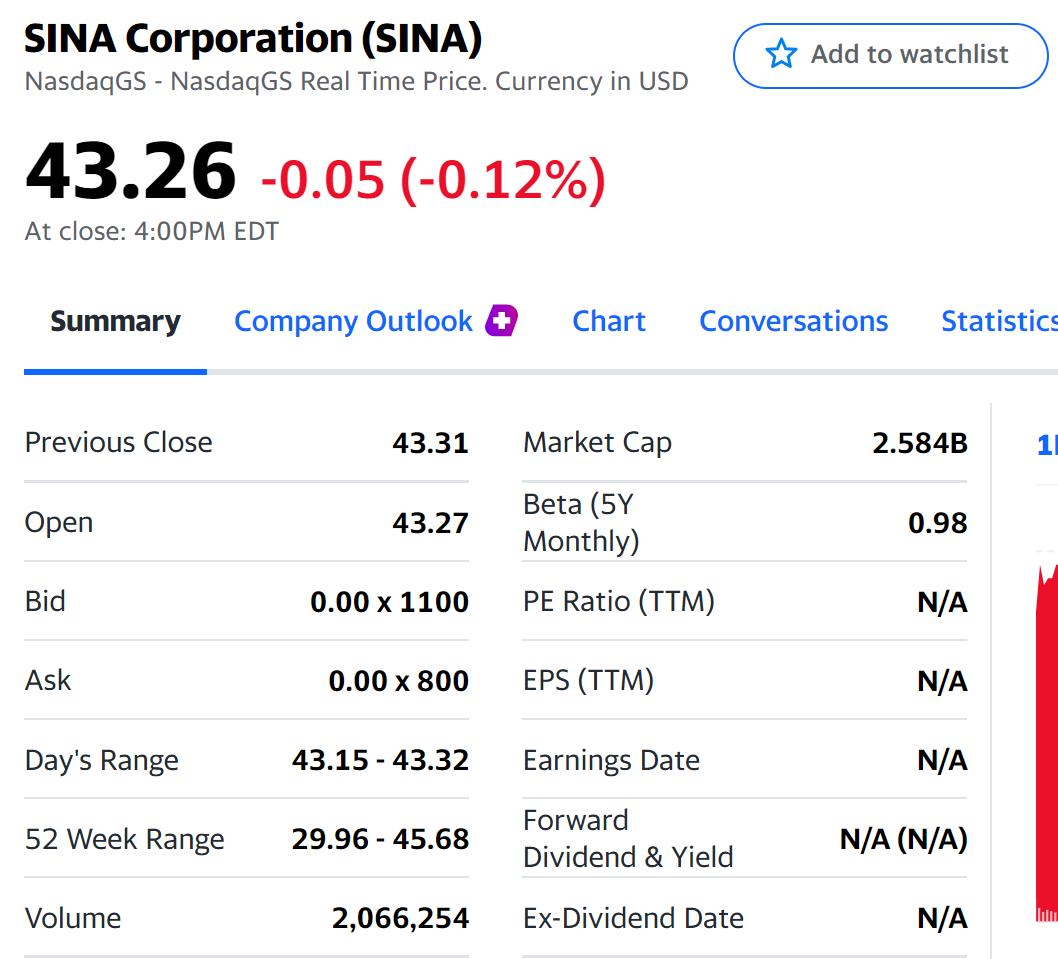The width and height of the screenshot is (1058, 959).
Task: Click the Previous Close label
Action: coord(119,443)
